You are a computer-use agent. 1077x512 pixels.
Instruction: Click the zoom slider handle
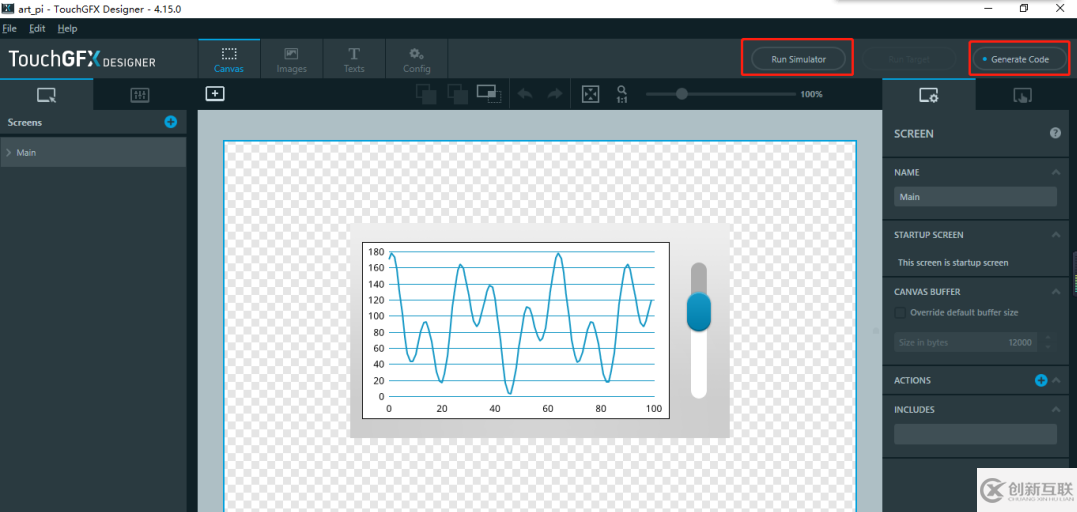681,94
